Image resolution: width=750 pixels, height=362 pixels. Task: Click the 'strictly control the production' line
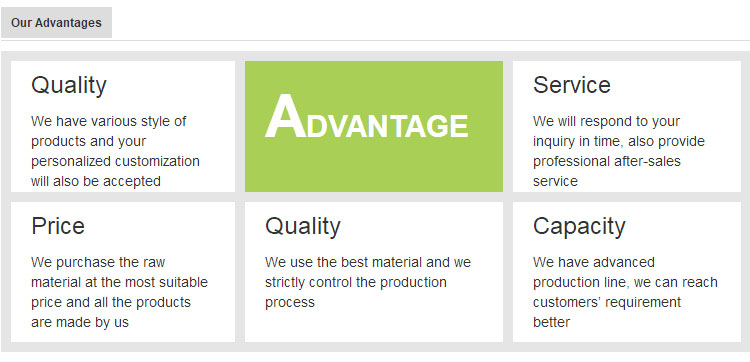tap(356, 282)
